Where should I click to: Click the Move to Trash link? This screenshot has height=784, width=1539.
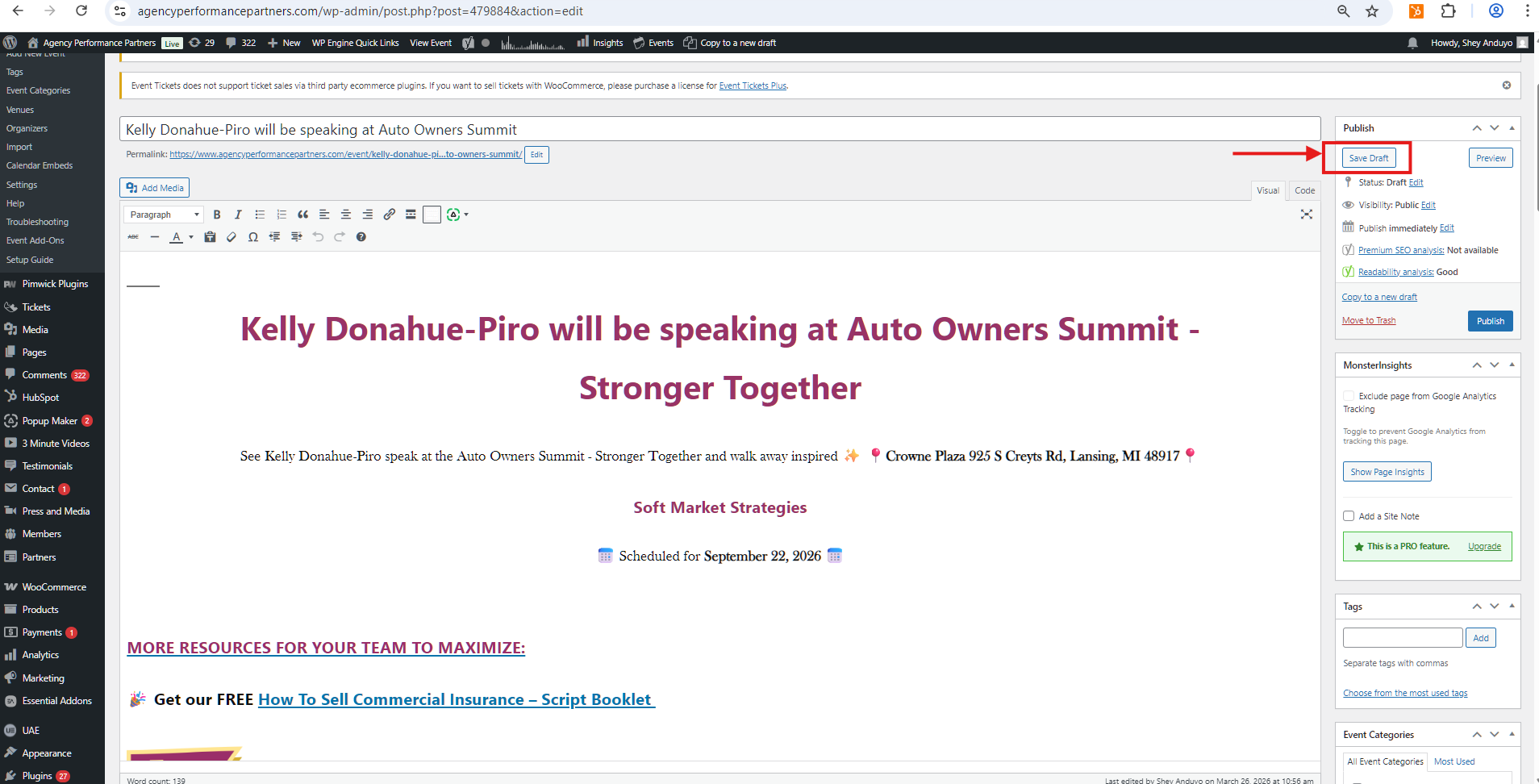coord(1368,320)
